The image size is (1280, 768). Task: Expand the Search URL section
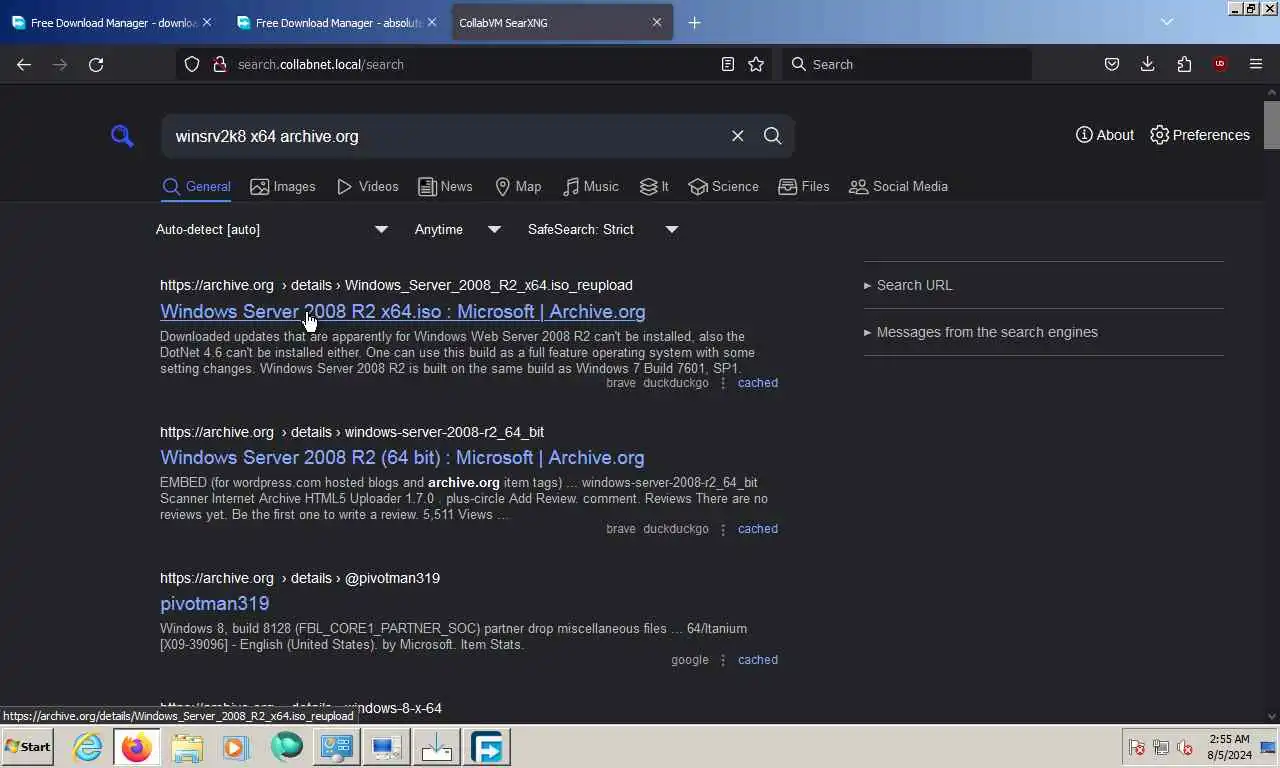click(908, 285)
